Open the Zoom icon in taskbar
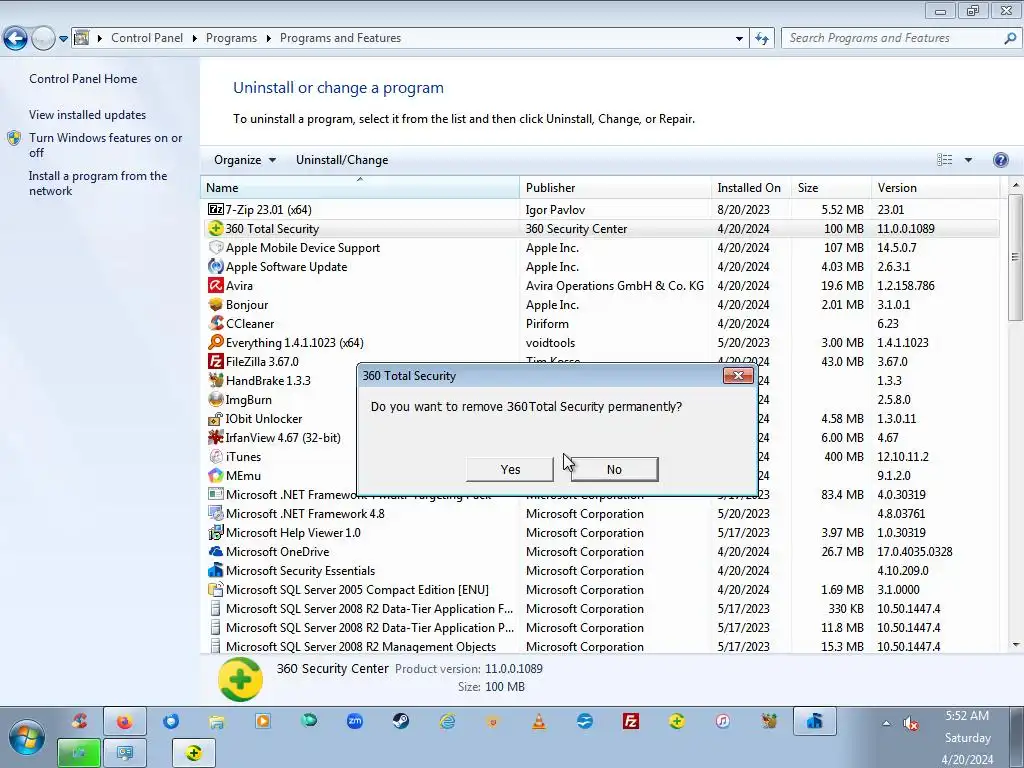 [355, 721]
